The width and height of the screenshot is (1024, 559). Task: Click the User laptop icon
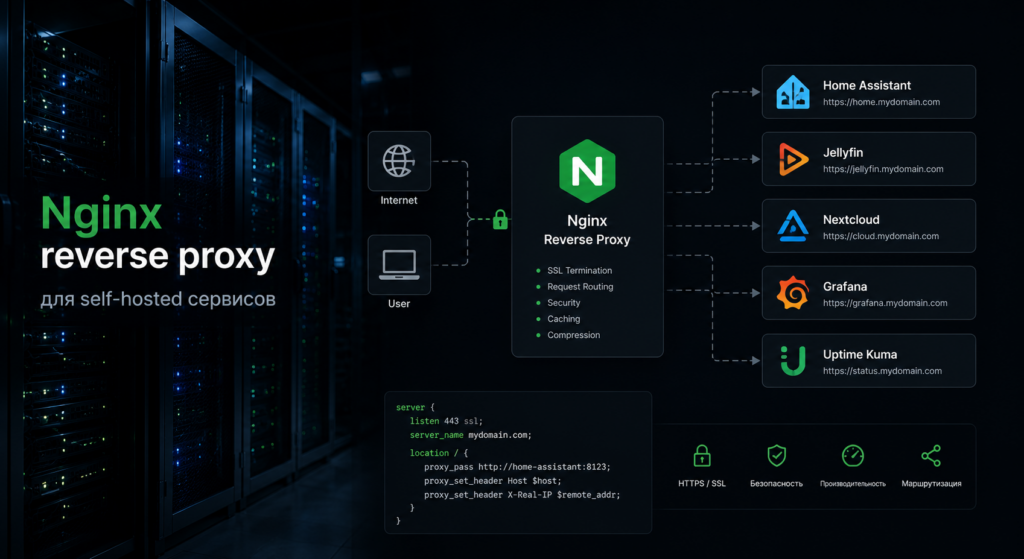(399, 265)
